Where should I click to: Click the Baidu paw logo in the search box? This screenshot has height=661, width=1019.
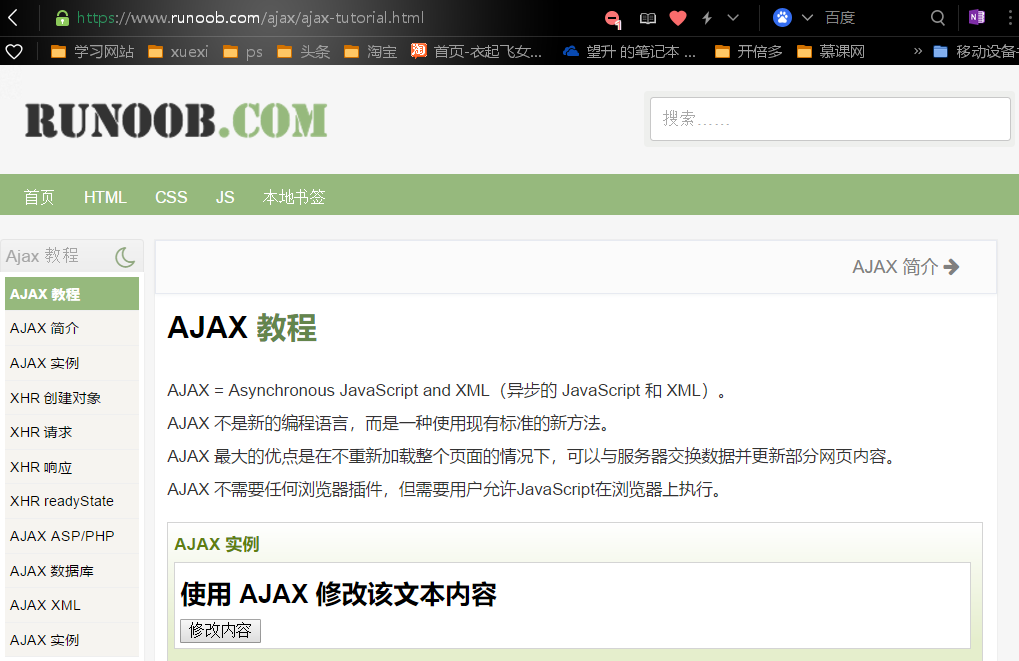coord(781,17)
